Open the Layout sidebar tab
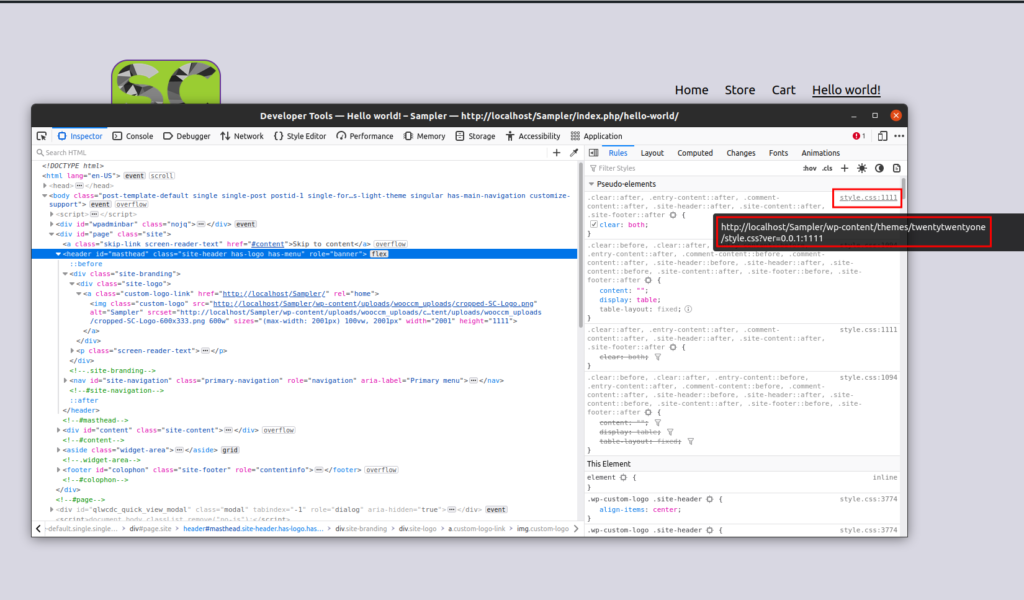The image size is (1024, 600). pyautogui.click(x=652, y=153)
